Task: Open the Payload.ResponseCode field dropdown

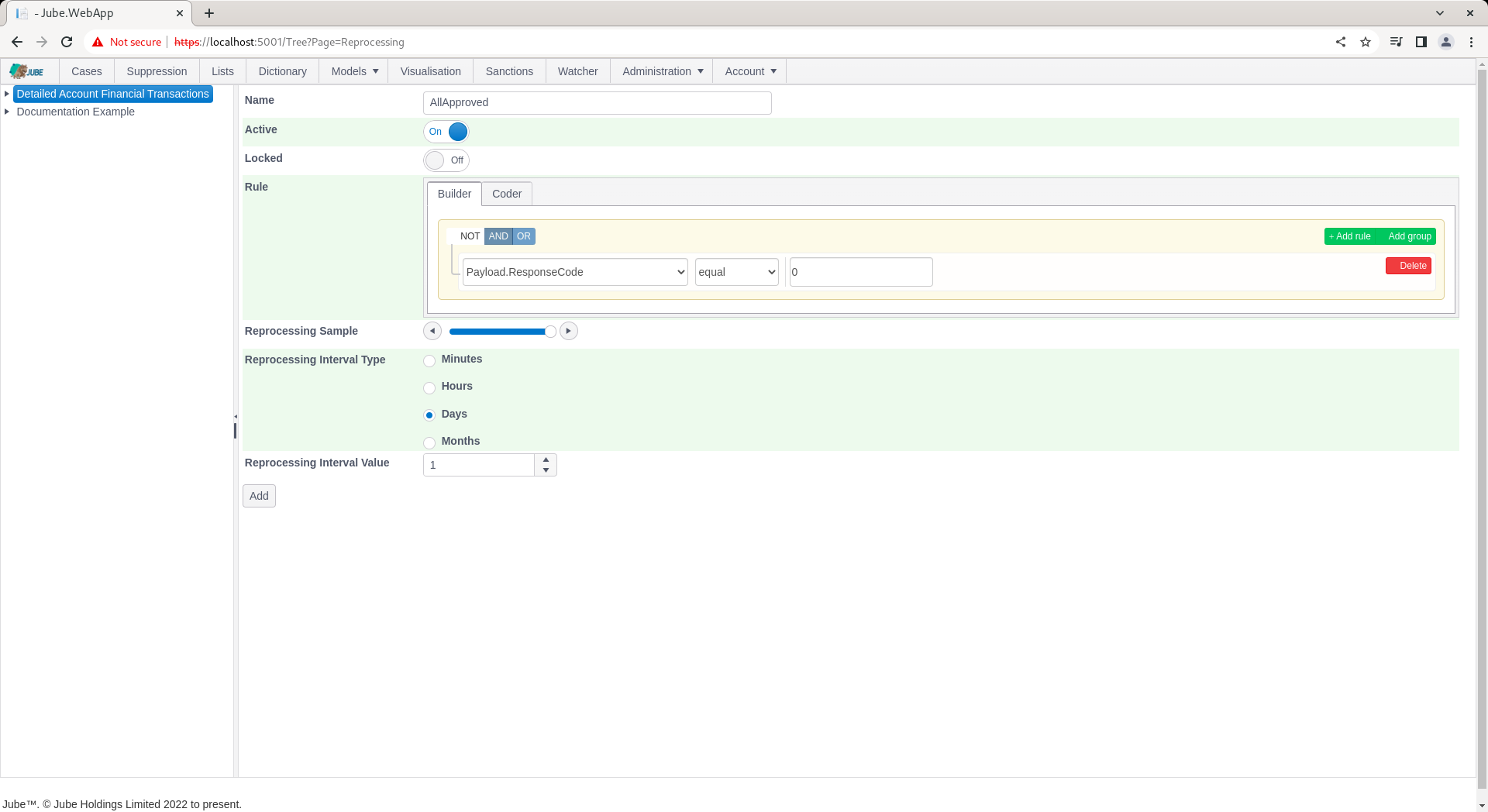Action: pos(575,272)
